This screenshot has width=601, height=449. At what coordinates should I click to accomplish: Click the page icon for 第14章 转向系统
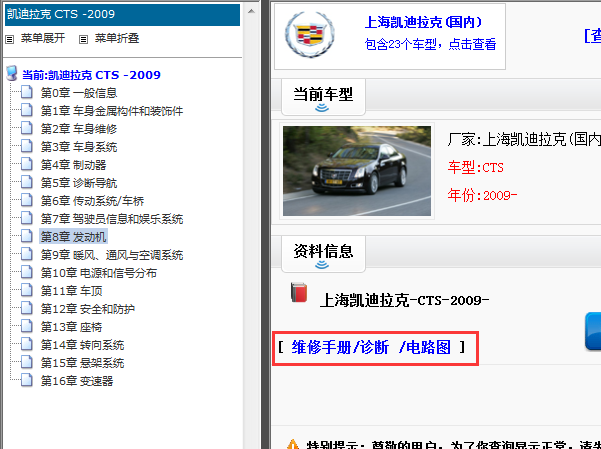[x=27, y=345]
